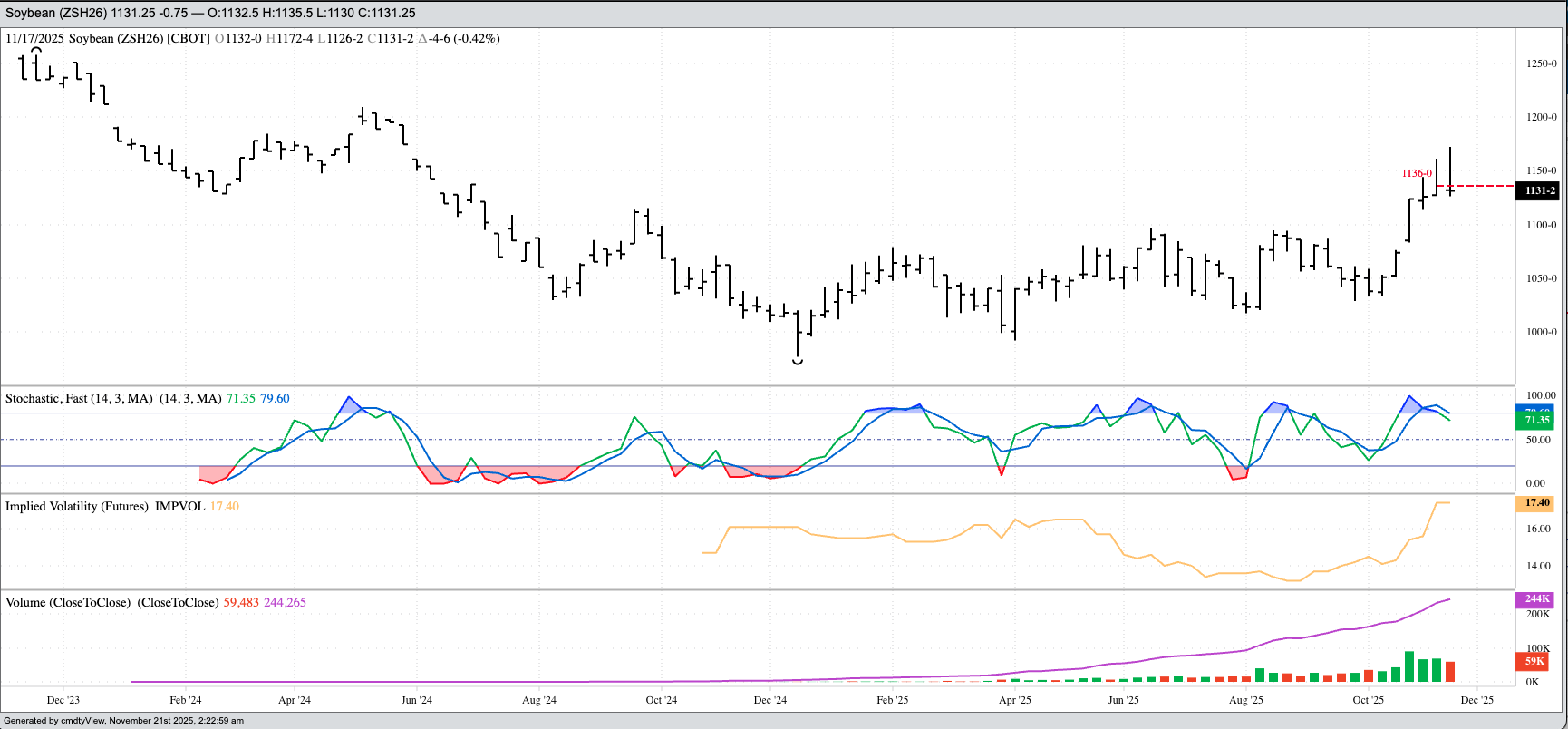Click the red 1136-0 price level label
This screenshot has height=729, width=1568.
coord(1416,173)
